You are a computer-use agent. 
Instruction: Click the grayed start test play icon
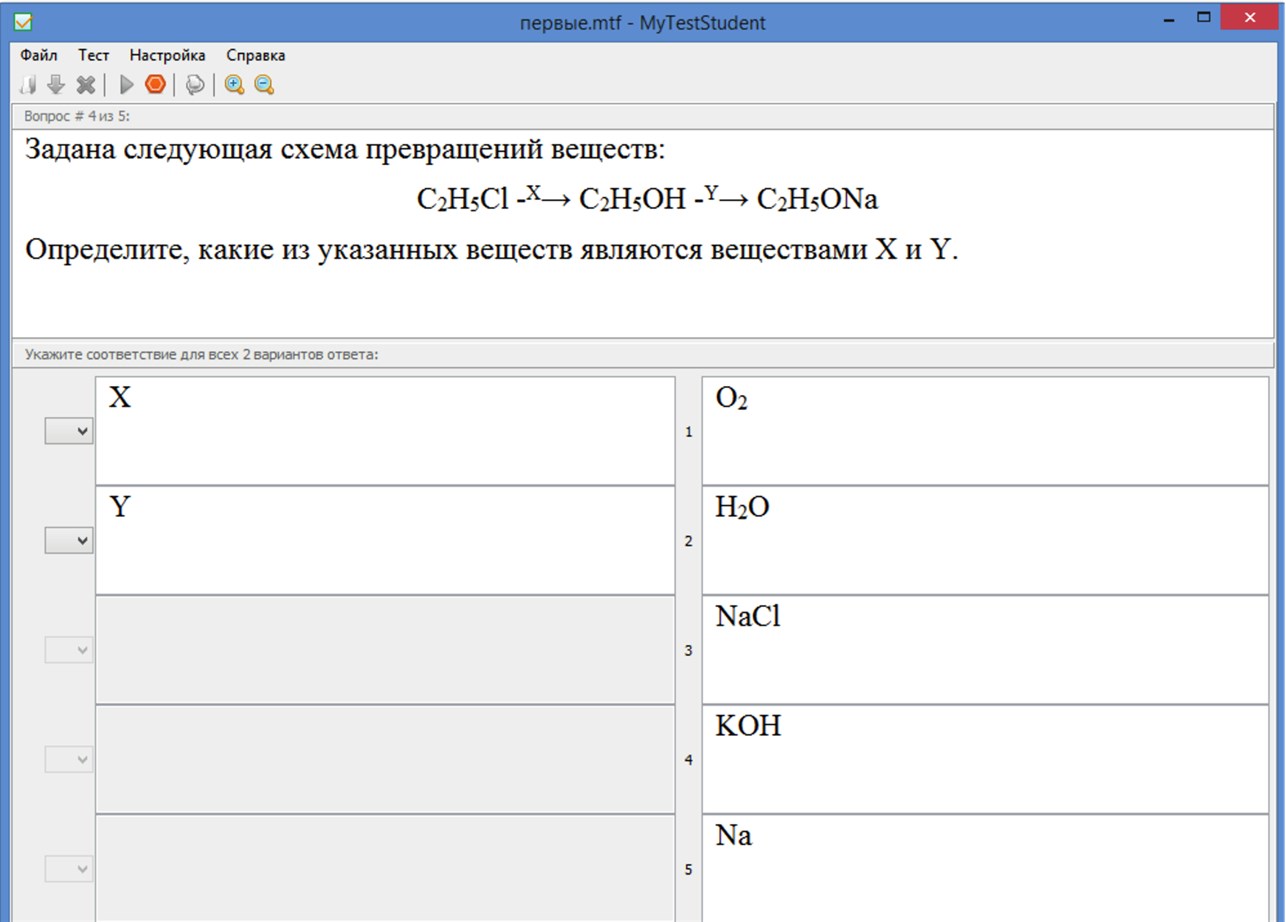[x=127, y=85]
